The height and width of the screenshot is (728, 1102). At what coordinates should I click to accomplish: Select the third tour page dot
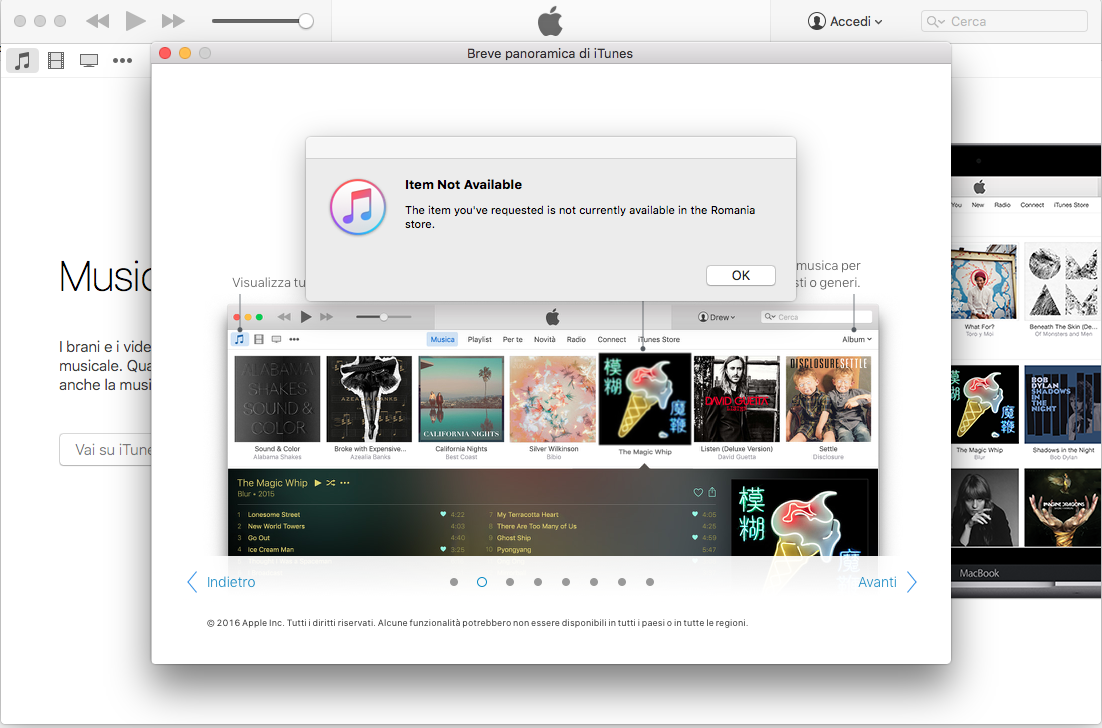[510, 582]
